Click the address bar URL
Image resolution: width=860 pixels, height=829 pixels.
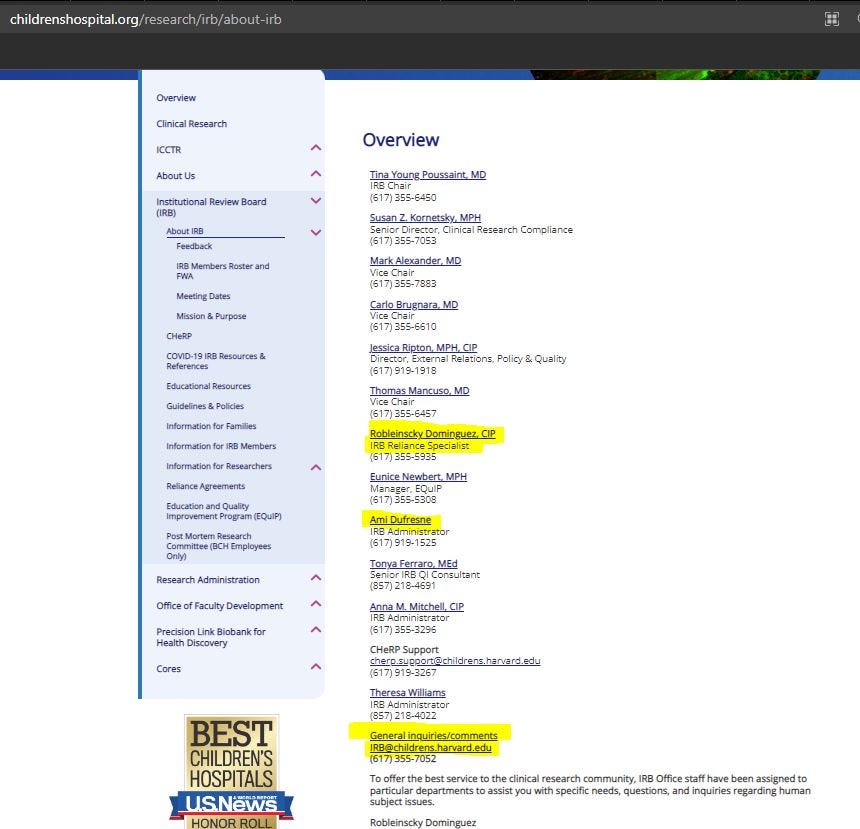click(x=145, y=19)
